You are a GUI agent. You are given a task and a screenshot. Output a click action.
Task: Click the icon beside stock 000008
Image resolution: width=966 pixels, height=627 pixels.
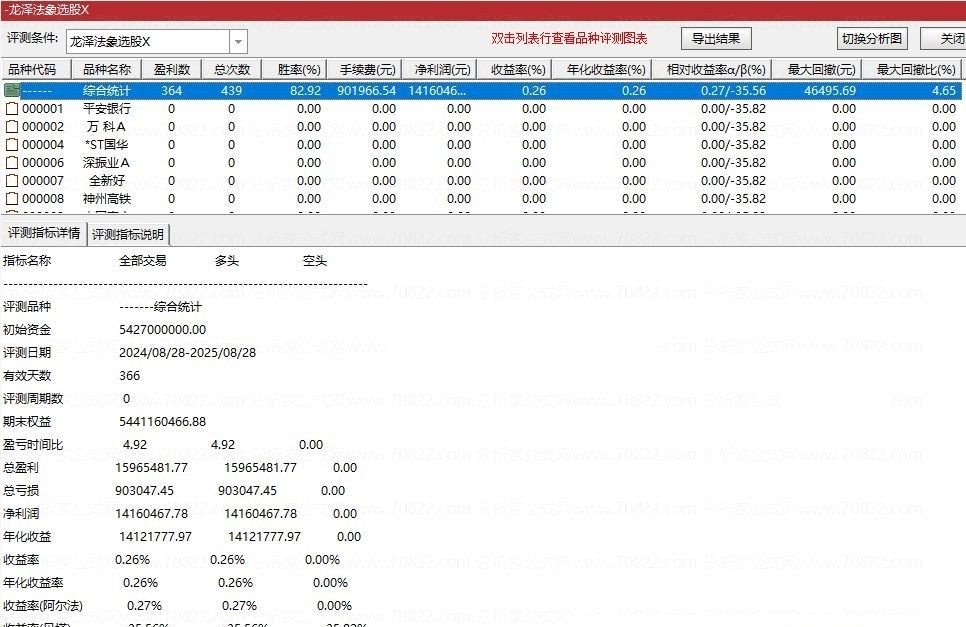pyautogui.click(x=12, y=199)
